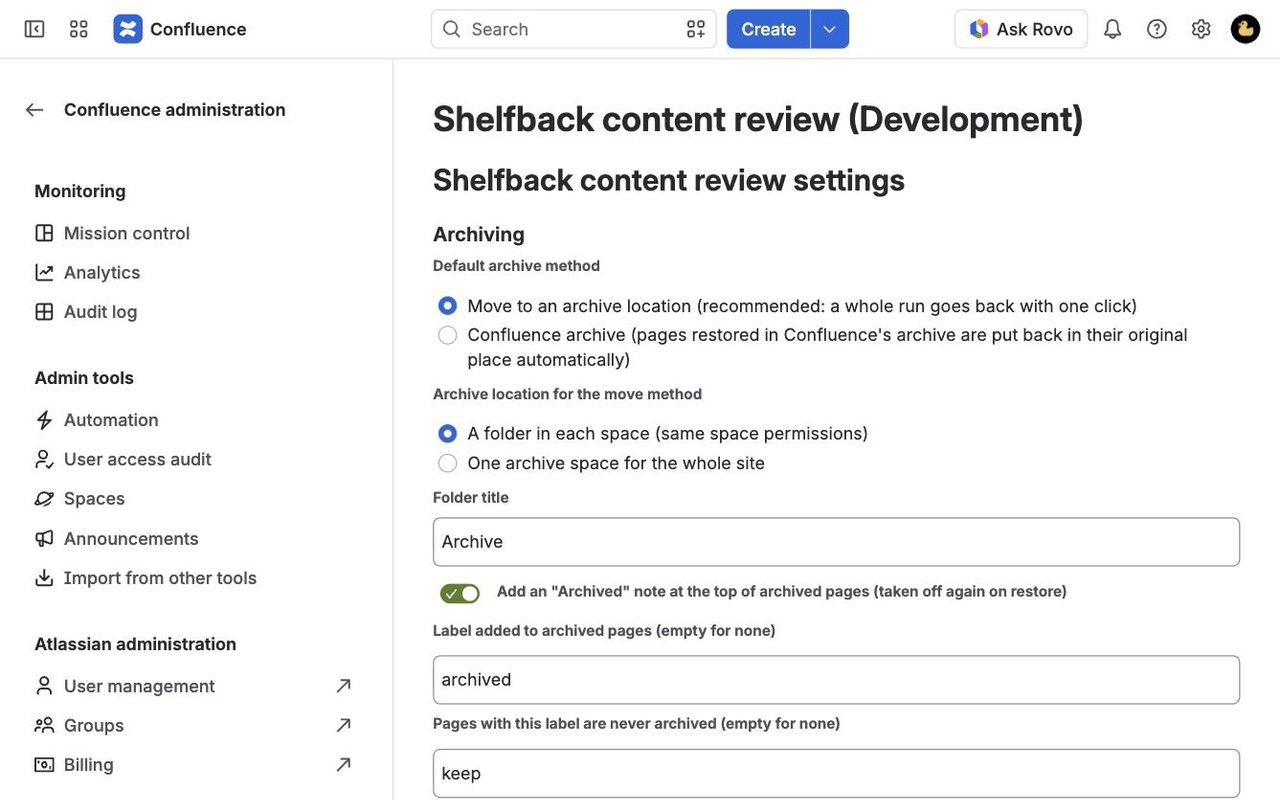Click the Billing icon

44,765
